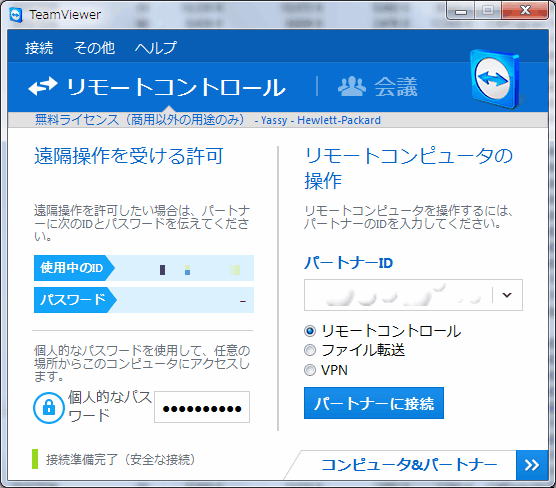Expand the パートナーID dropdown arrow

507,295
